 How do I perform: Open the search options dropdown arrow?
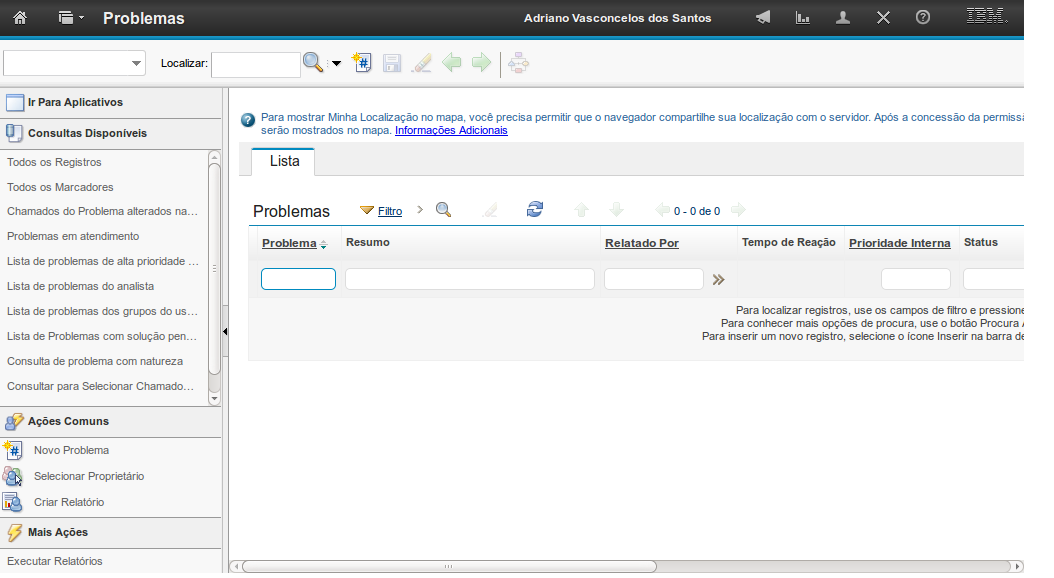[x=336, y=64]
